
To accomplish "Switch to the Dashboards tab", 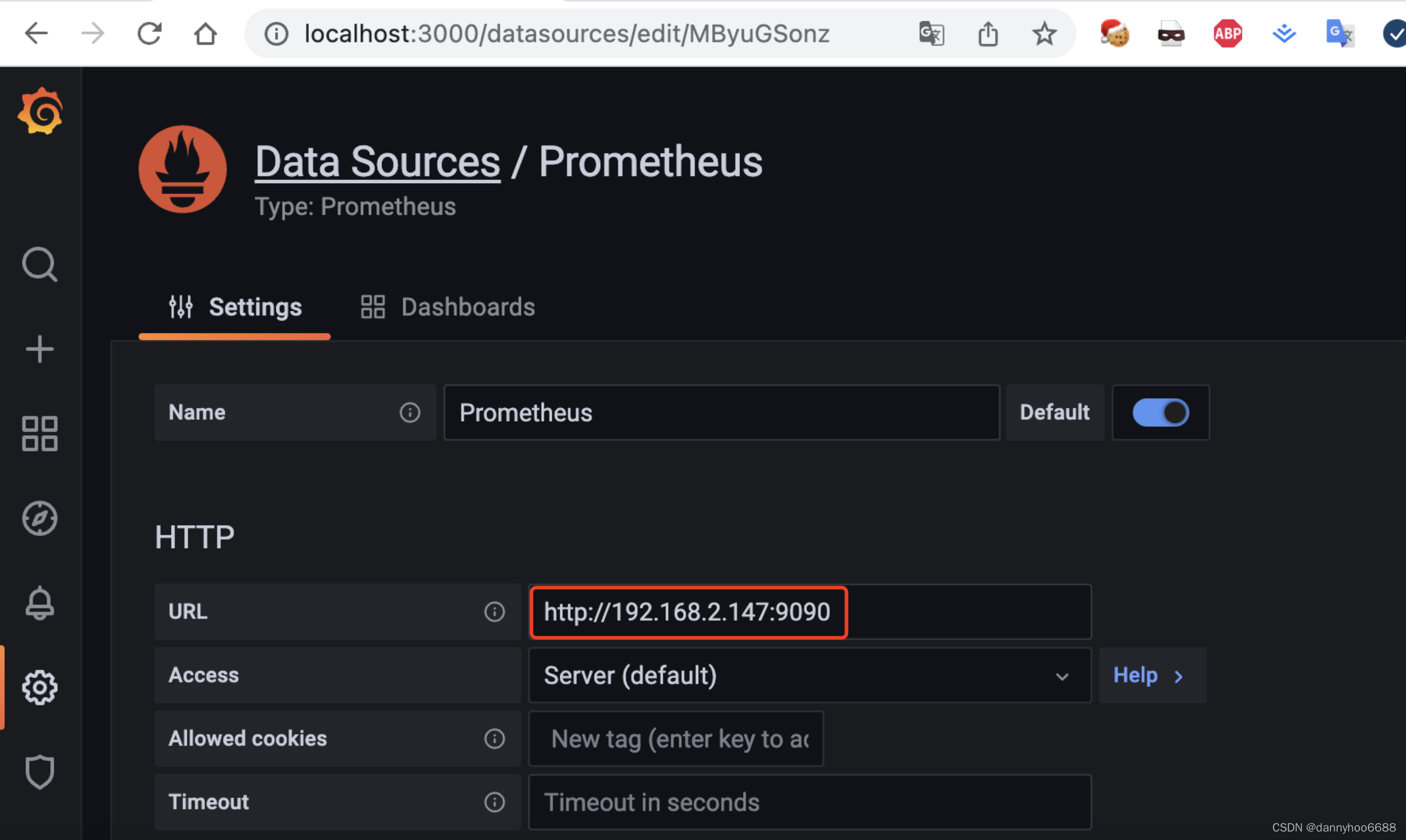I will coord(448,307).
